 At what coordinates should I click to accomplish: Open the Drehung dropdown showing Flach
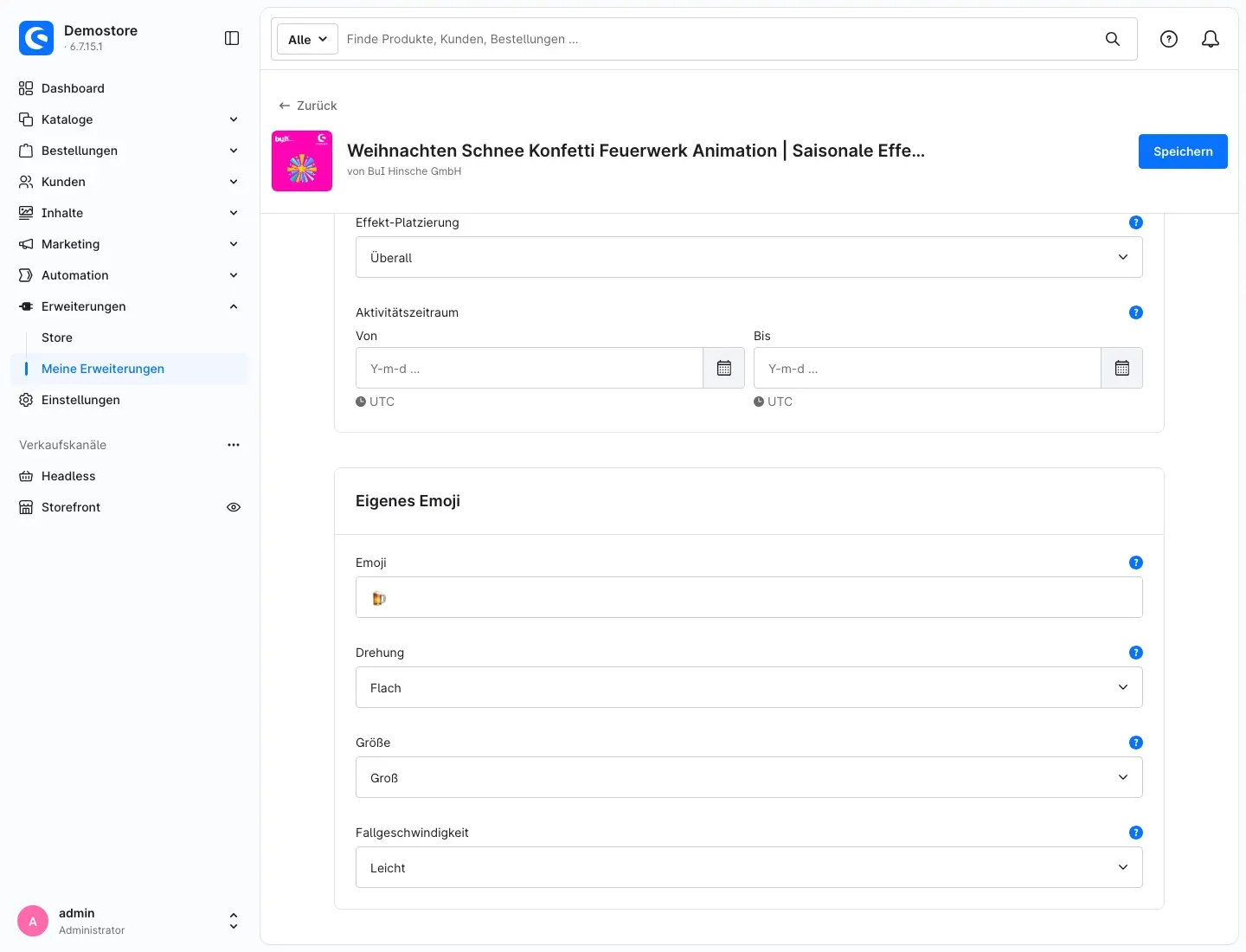749,687
